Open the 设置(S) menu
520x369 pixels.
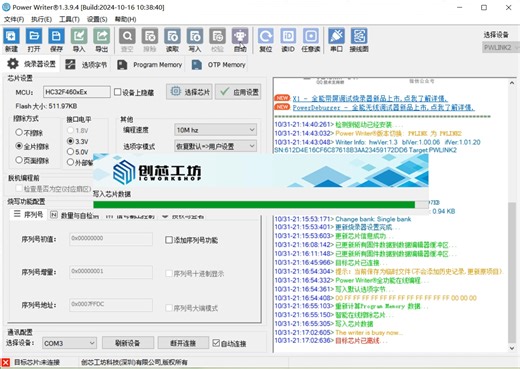[97, 19]
